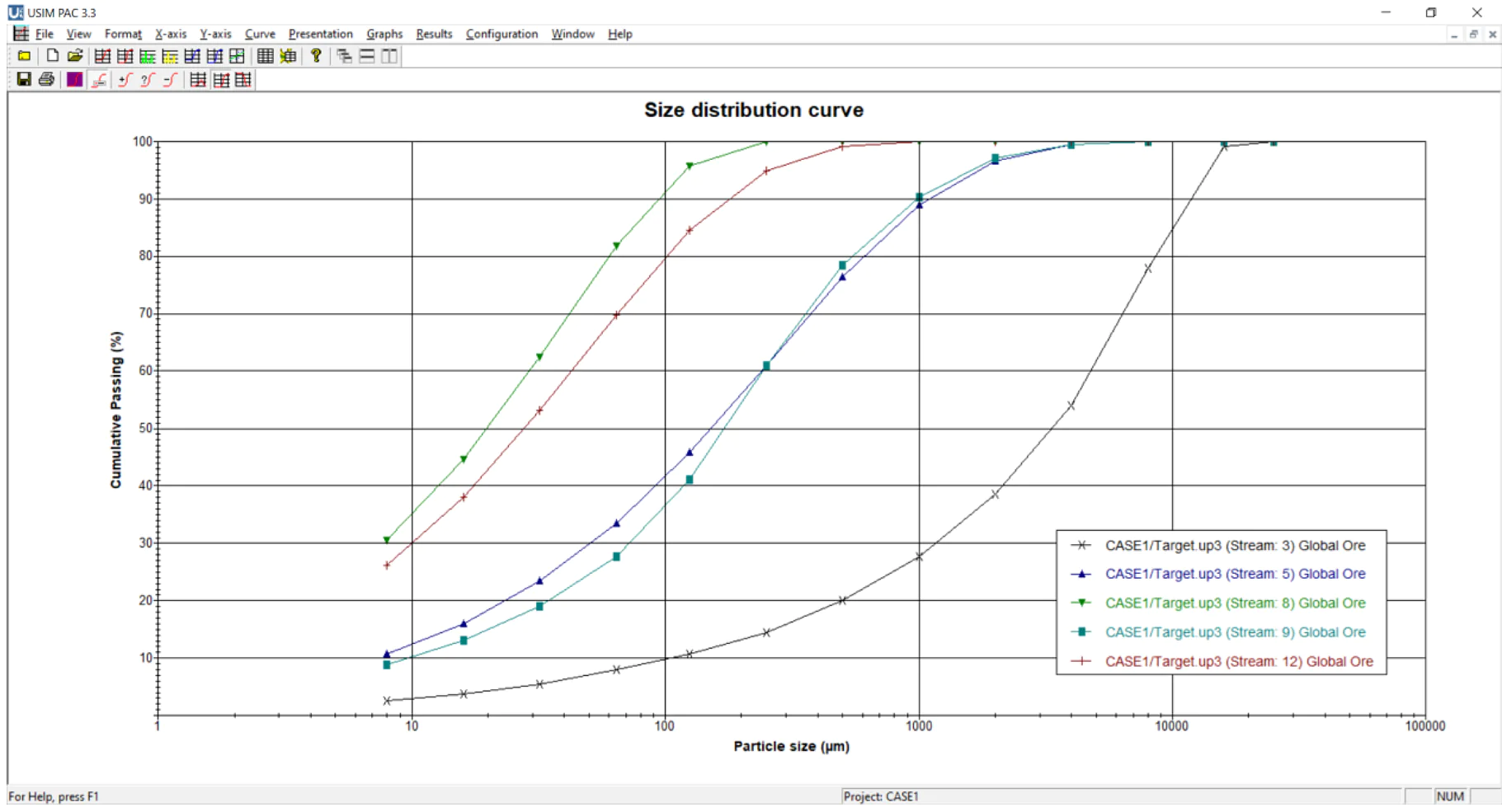Click the plain table grid icon
This screenshot has width=1502, height=812.
[265, 55]
